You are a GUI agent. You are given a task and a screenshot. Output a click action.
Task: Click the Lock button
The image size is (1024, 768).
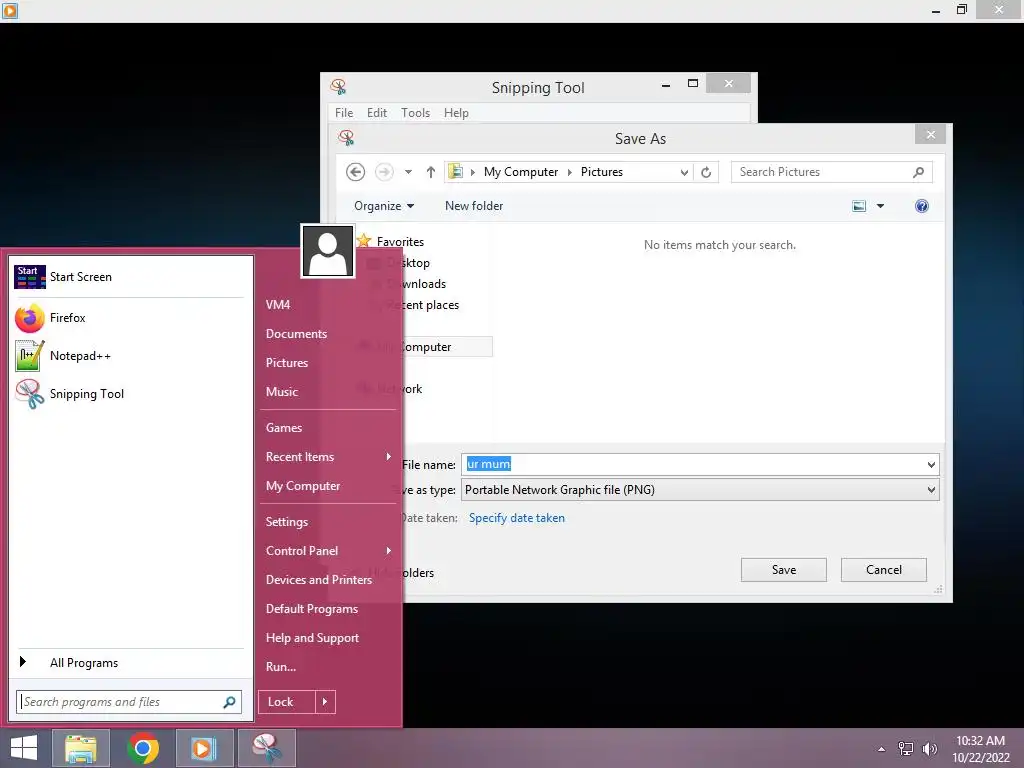(x=287, y=702)
